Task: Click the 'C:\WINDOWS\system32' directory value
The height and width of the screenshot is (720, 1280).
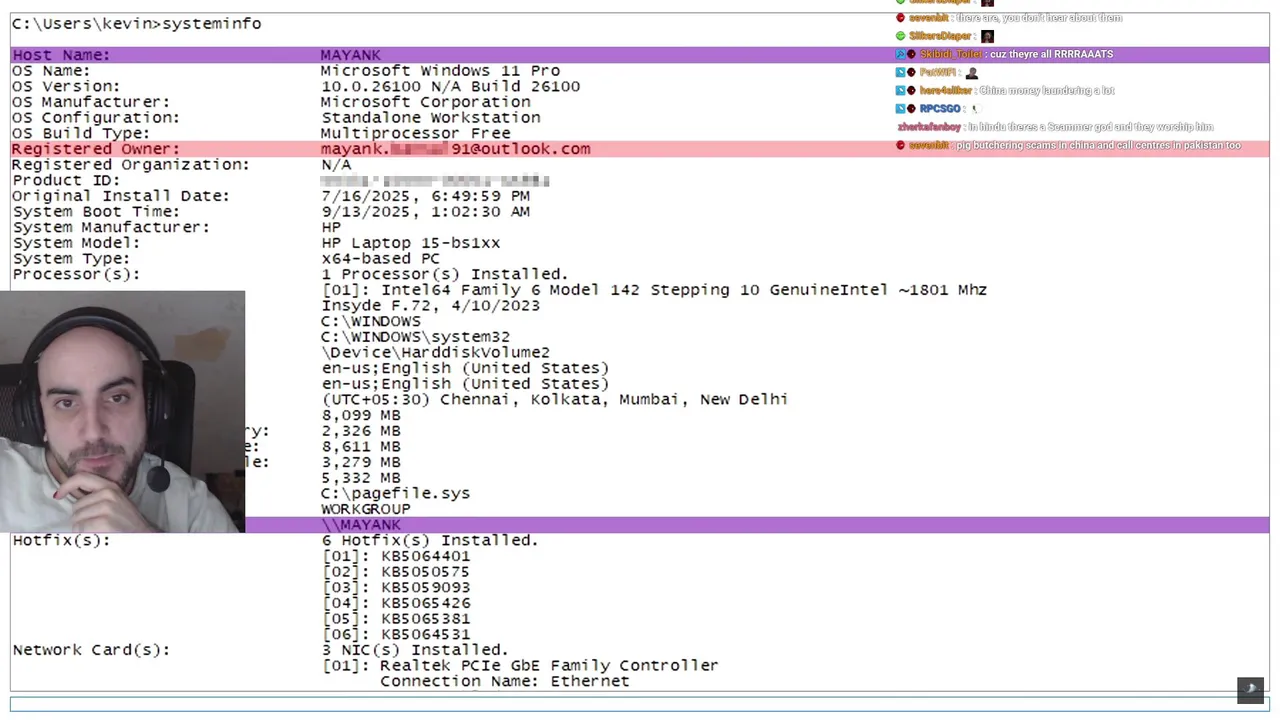Action: coord(415,337)
